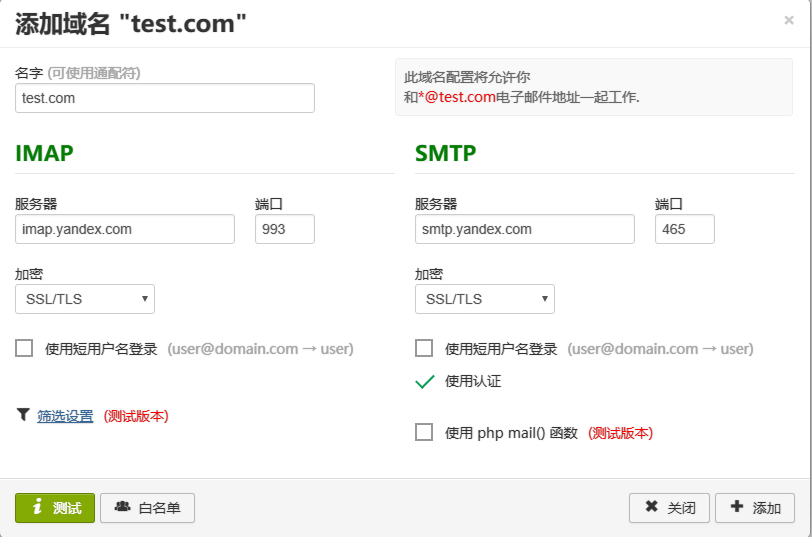Click the info icon on 测试 button
812x537 pixels.
point(38,507)
